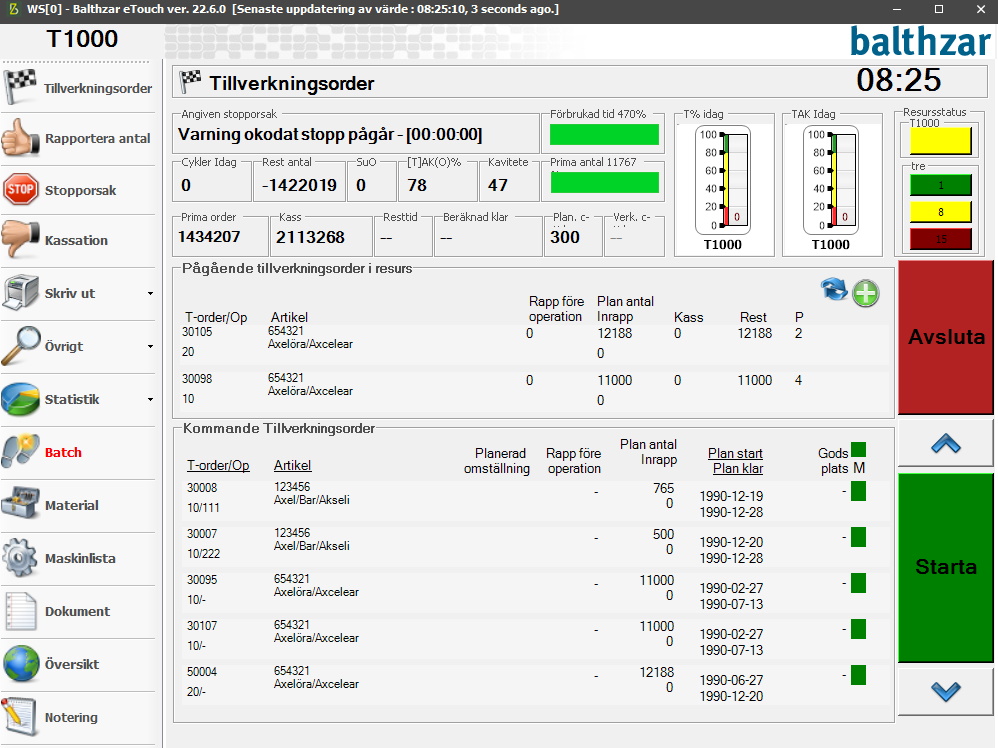The height and width of the screenshot is (748, 998).
Task: Open Maskinlista menu item
Action: click(79, 558)
